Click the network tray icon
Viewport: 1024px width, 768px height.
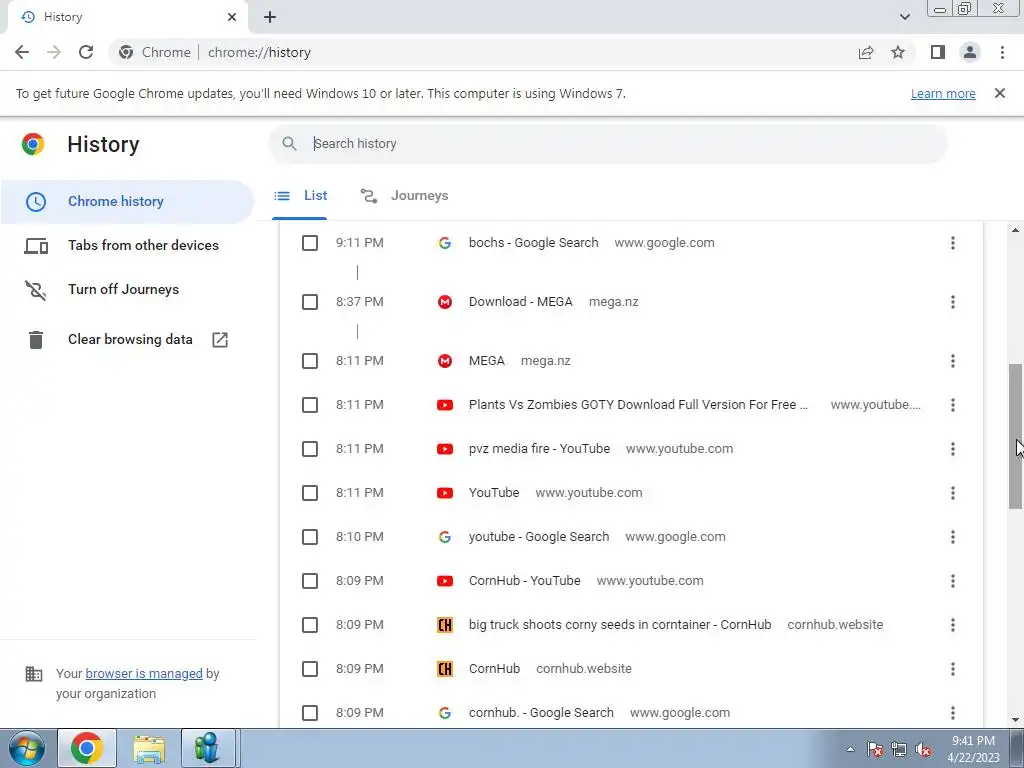pyautogui.click(x=899, y=749)
